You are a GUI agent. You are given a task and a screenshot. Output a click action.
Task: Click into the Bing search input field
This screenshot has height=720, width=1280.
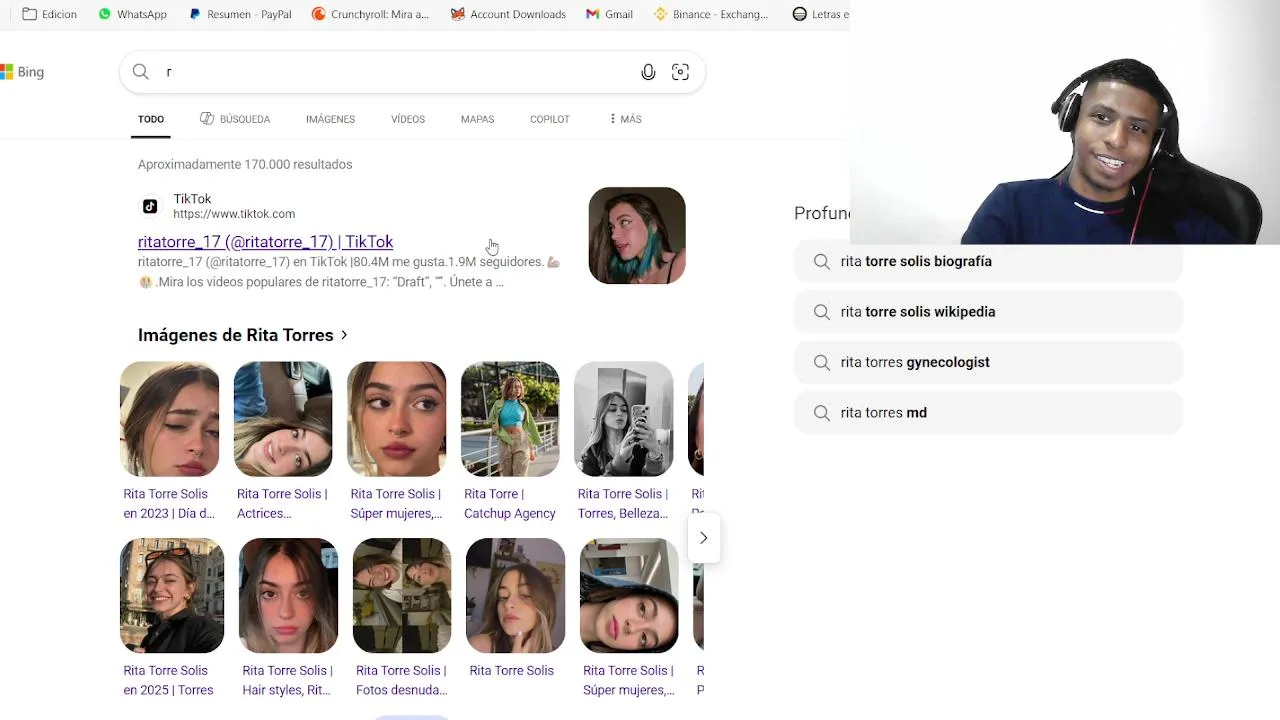coord(400,72)
